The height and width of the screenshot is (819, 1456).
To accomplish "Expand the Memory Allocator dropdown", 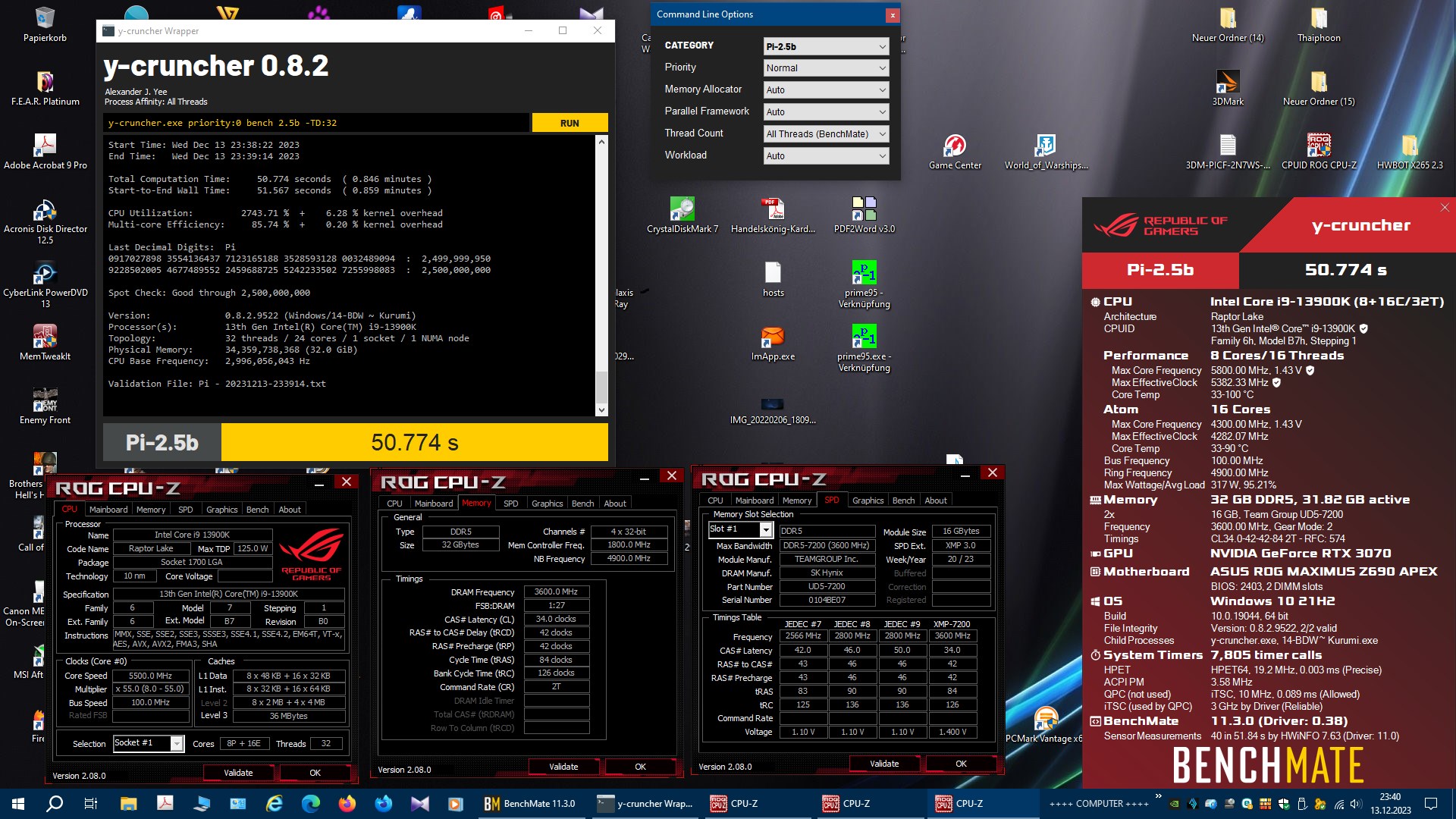I will point(826,90).
